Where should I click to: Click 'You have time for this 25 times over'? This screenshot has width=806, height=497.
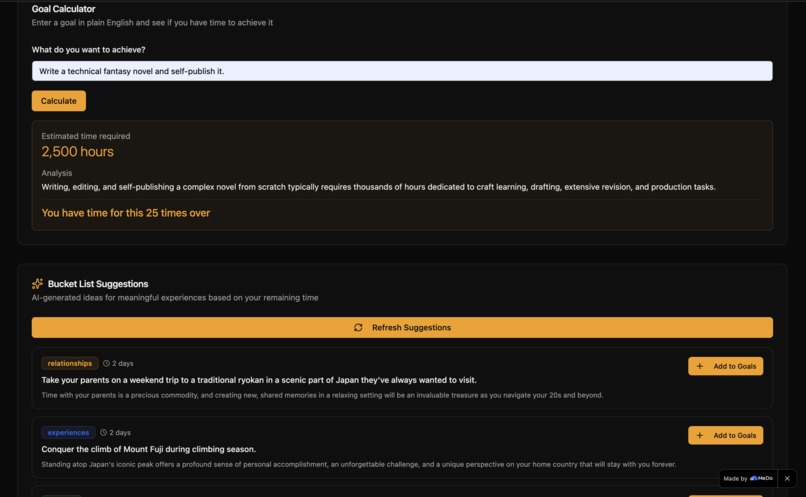126,213
